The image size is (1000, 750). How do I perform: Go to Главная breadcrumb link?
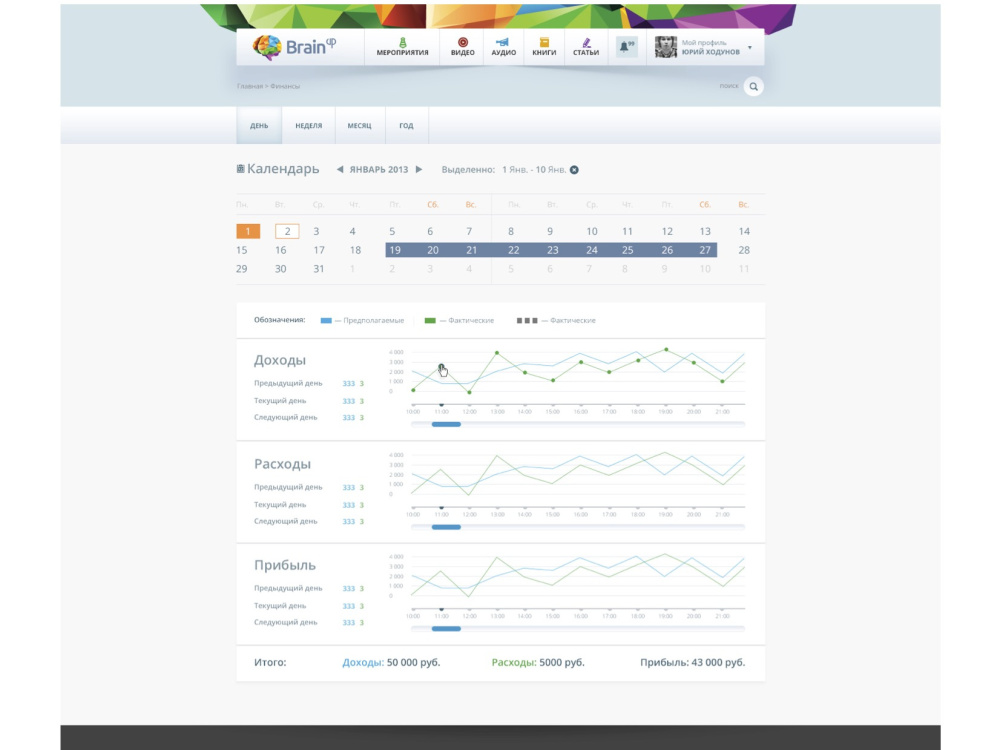tap(249, 86)
